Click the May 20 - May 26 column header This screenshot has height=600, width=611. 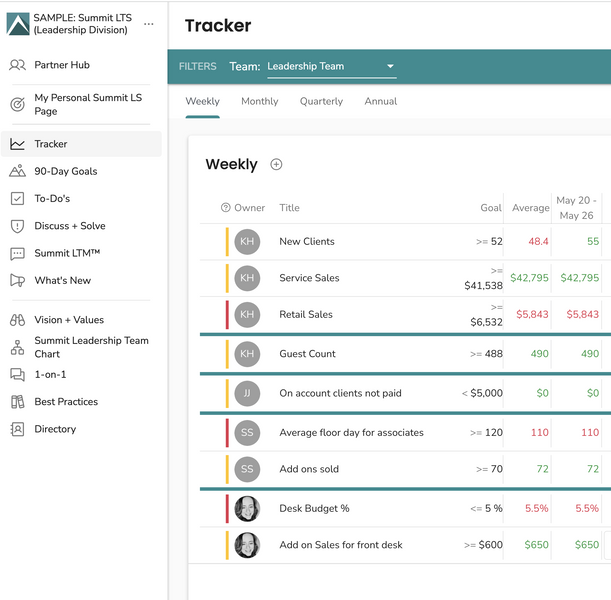(576, 208)
